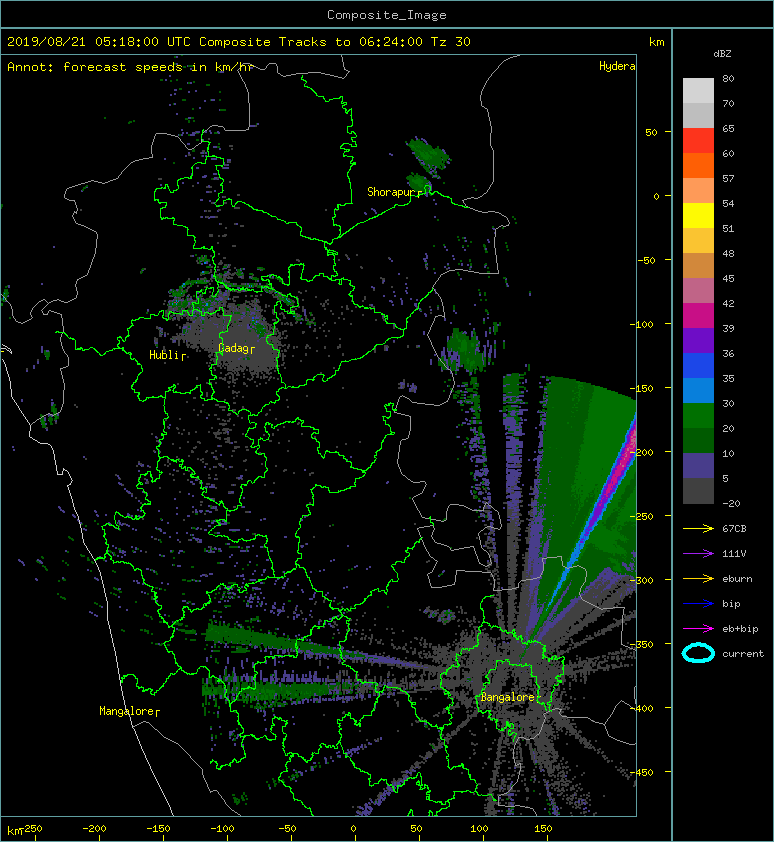Screen dimensions: 774x842
Task: Click the eburn arrow legend icon
Action: (x=698, y=579)
